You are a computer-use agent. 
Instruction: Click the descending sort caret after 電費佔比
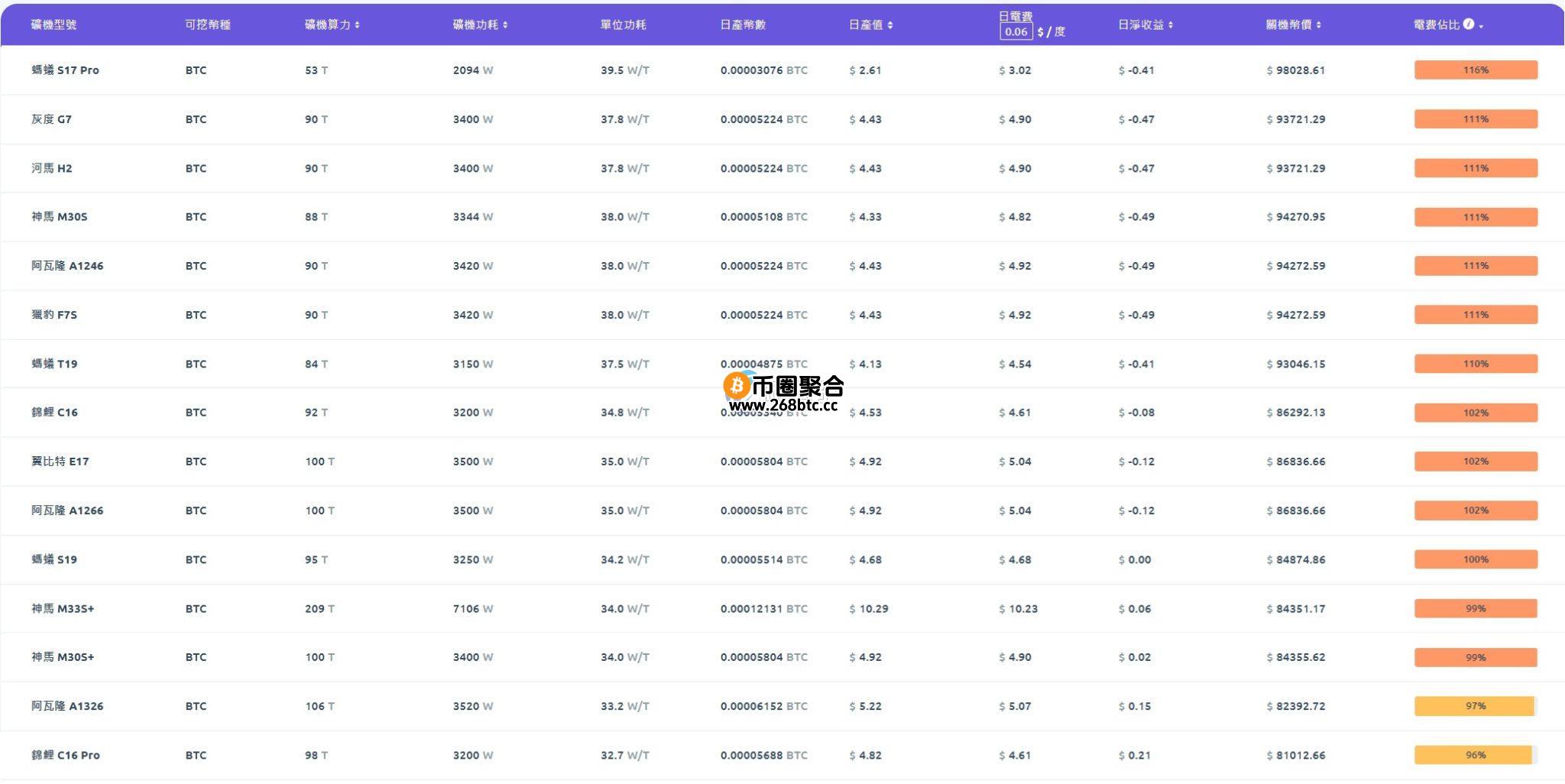point(1481,27)
